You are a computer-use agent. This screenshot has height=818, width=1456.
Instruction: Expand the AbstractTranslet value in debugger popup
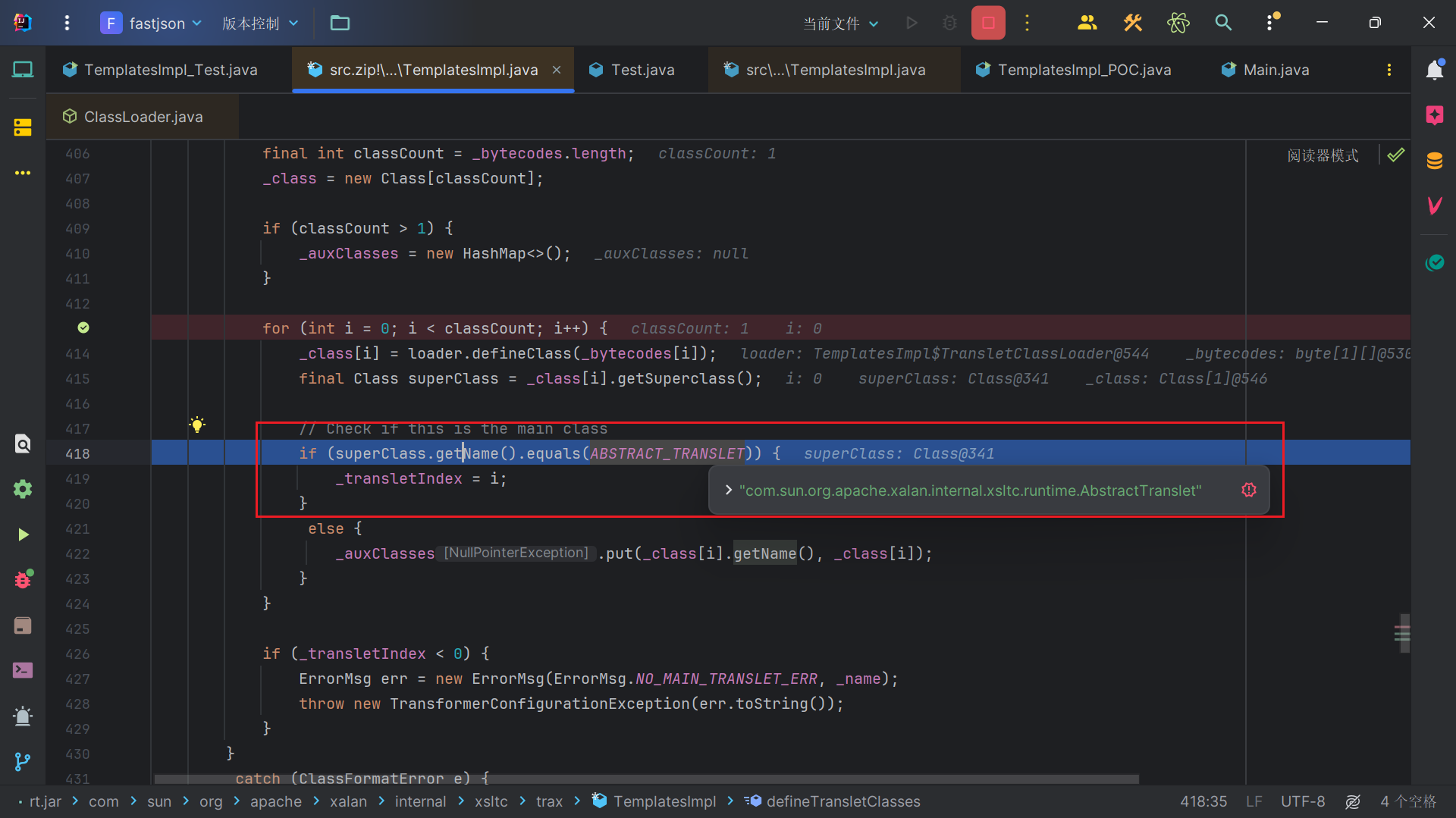(728, 490)
